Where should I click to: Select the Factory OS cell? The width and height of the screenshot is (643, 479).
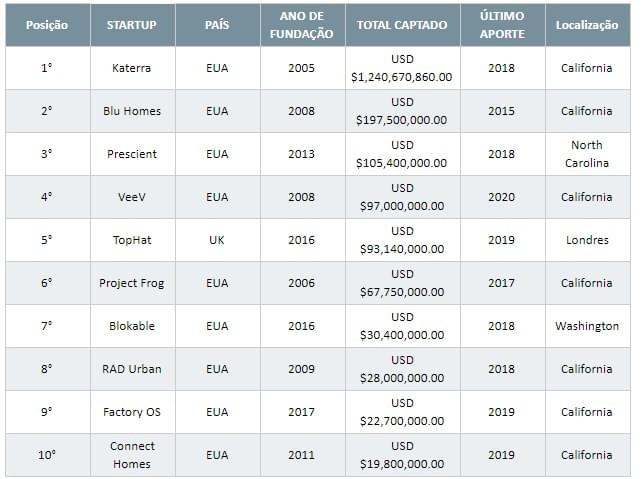(x=132, y=413)
